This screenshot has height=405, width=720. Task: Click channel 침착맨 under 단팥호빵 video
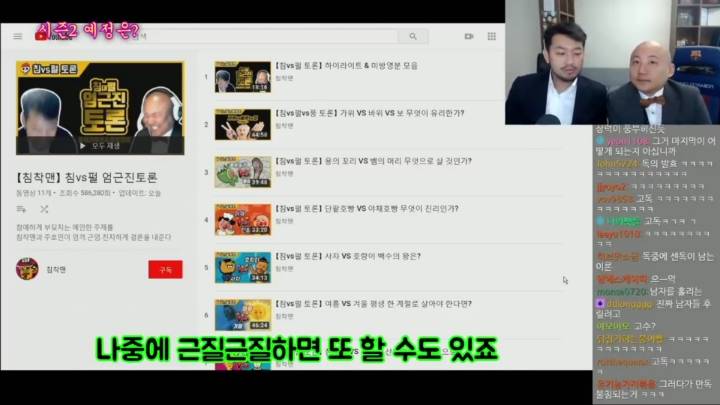[284, 221]
